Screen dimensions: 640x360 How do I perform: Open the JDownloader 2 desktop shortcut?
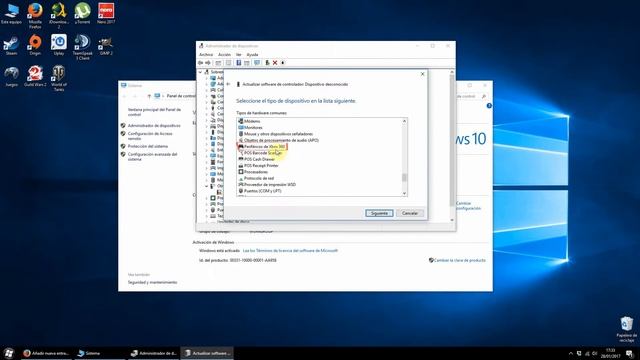(59, 15)
